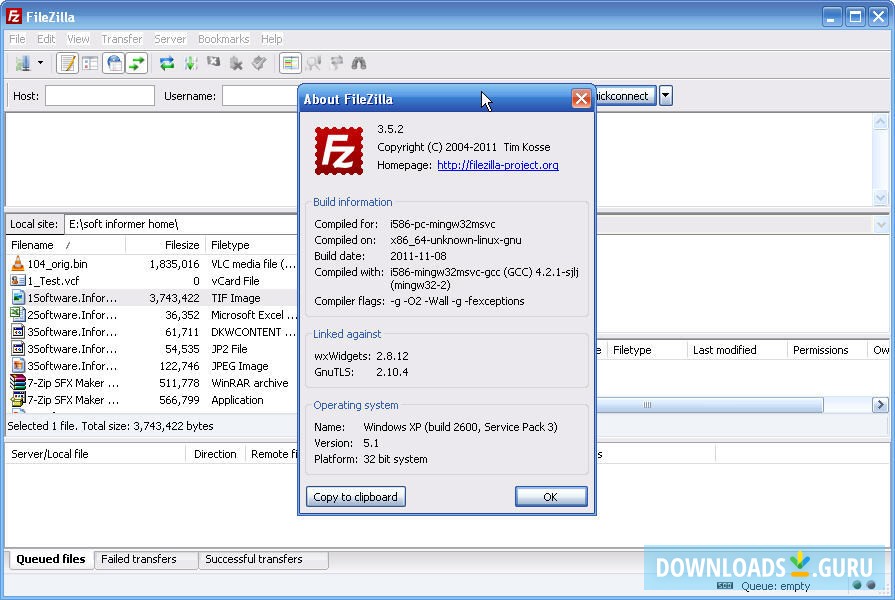
Task: Open the Site Manager
Action: [x=23, y=62]
